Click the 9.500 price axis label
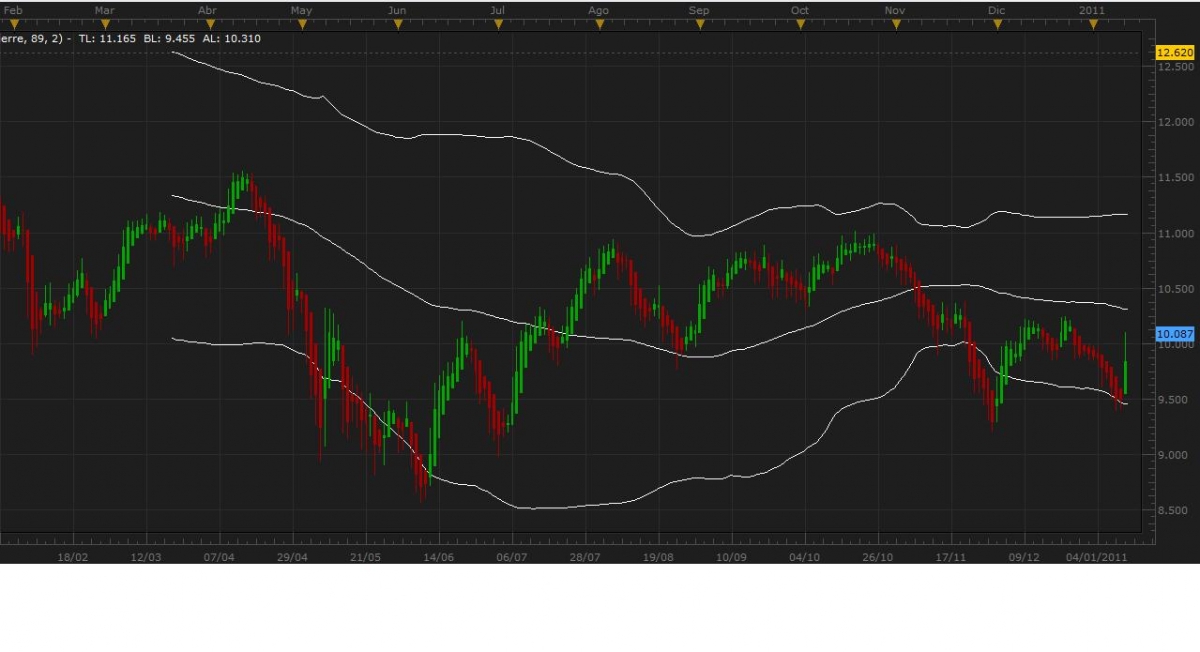Viewport: 1200px width, 652px height. (x=1174, y=400)
